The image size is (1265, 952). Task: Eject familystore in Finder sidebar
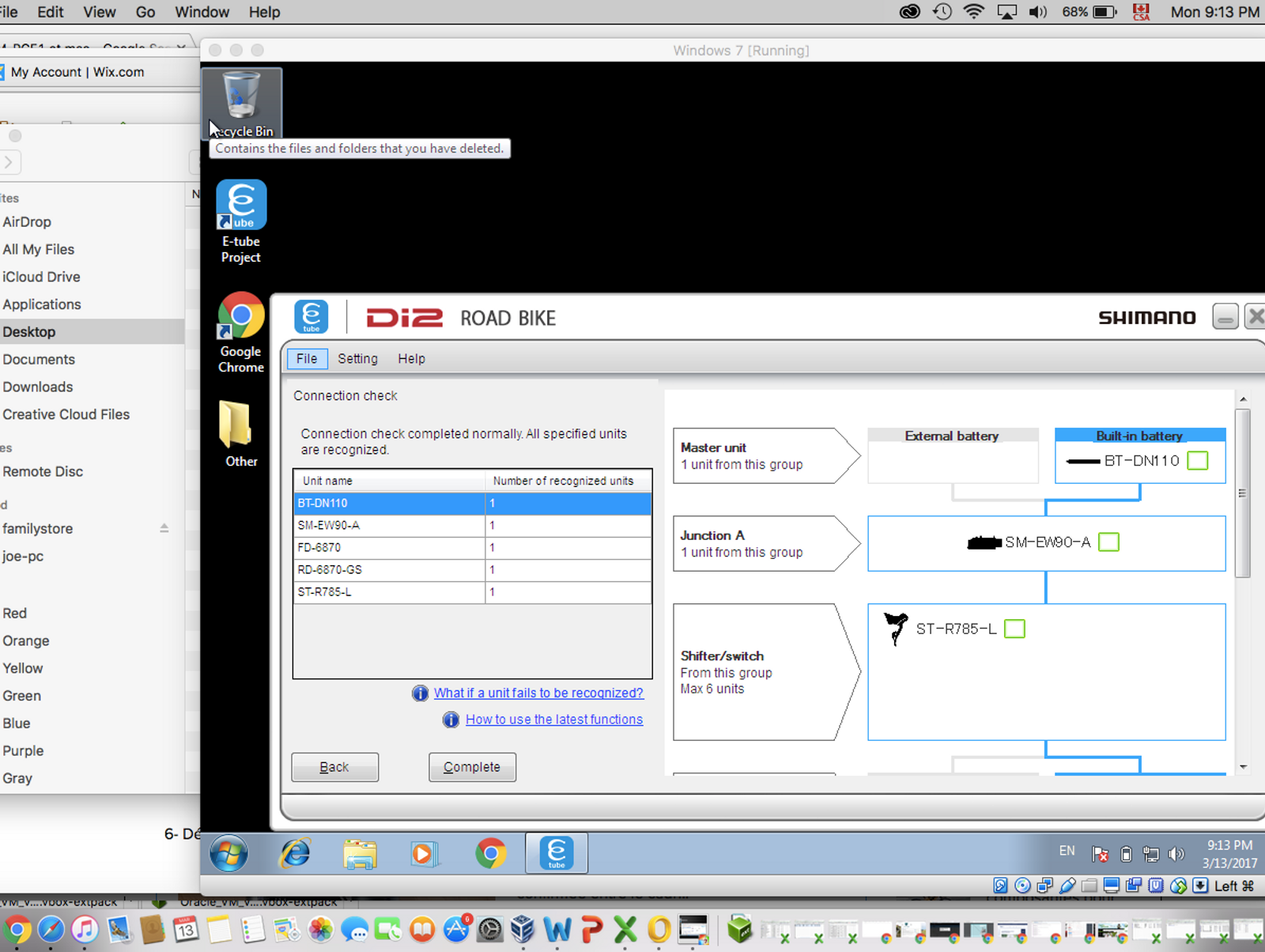[164, 528]
